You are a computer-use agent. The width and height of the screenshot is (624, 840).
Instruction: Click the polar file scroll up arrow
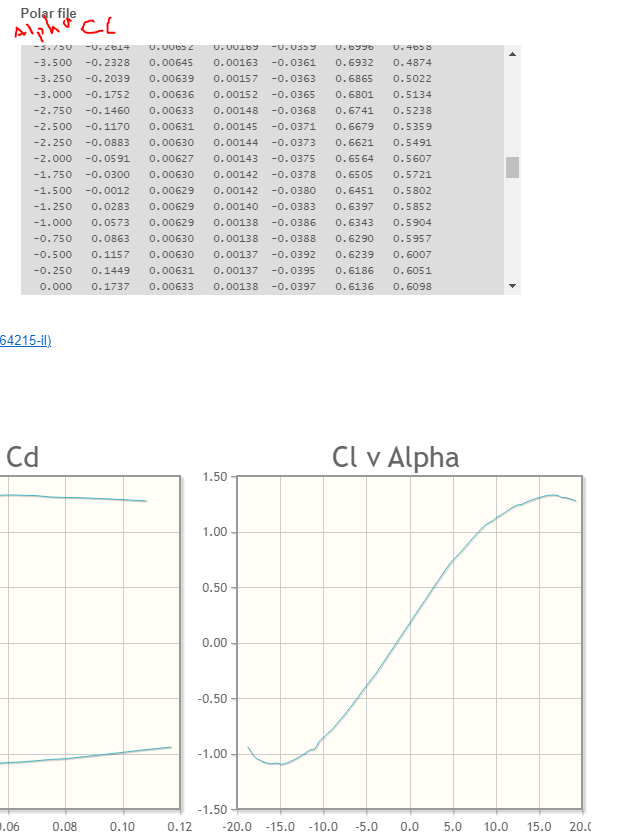click(x=512, y=54)
